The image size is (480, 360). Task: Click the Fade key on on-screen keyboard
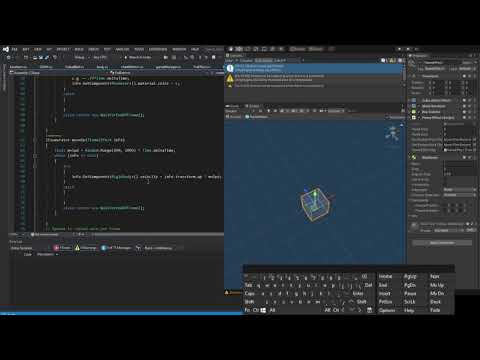[435, 310]
